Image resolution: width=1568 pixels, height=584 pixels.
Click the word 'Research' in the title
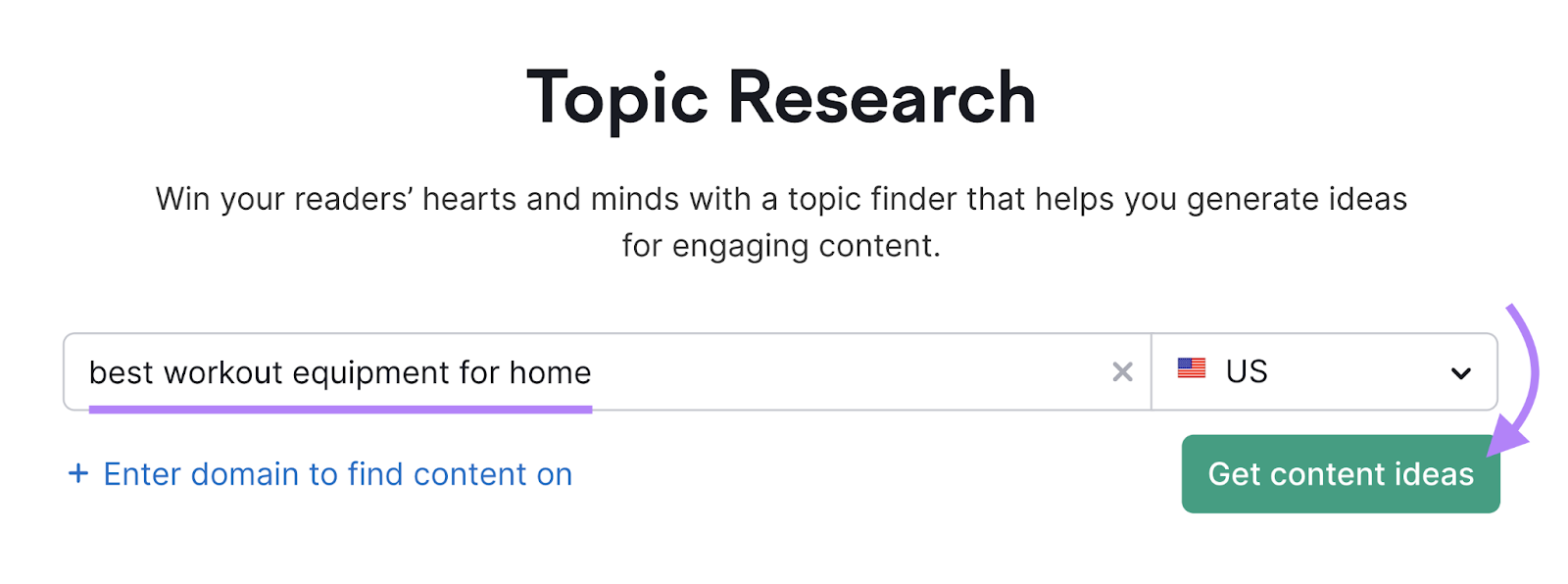(881, 98)
